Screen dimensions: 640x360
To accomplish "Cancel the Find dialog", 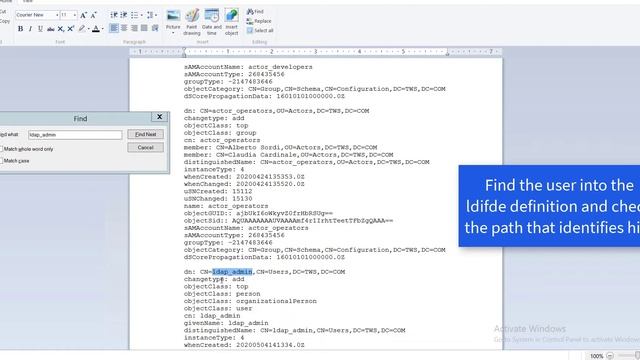I will tap(145, 147).
